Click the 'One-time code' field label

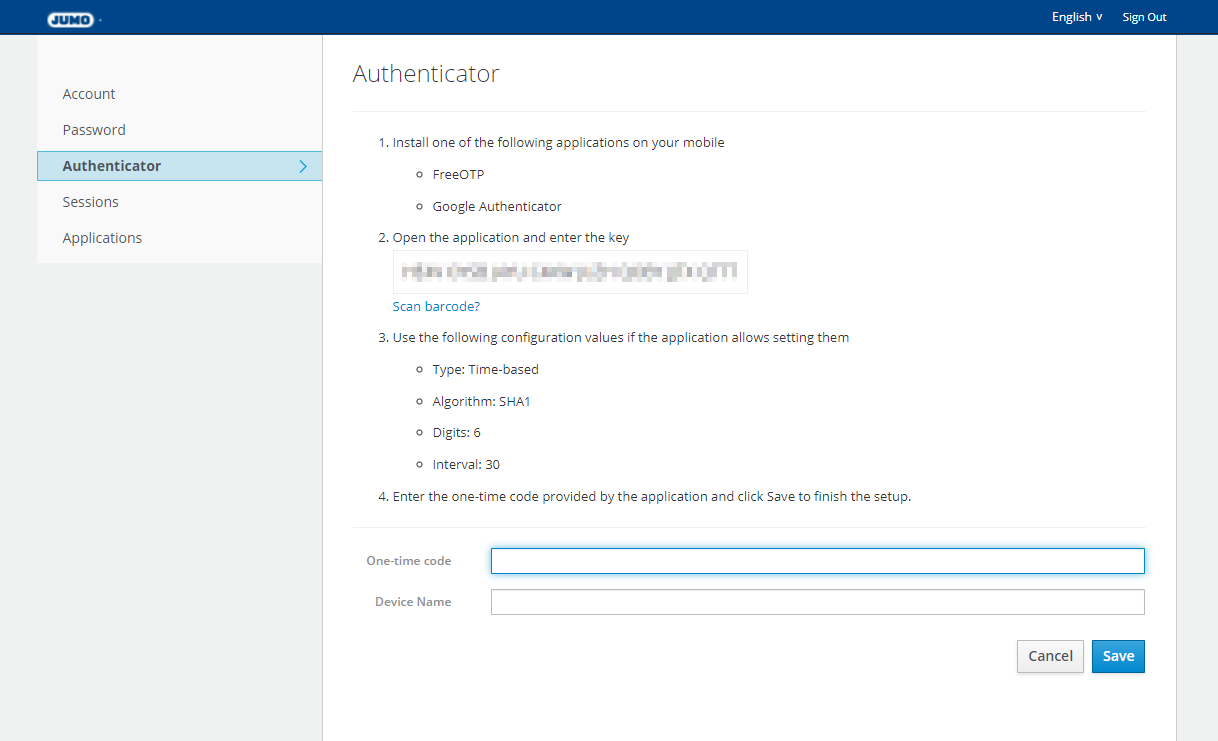tap(408, 561)
